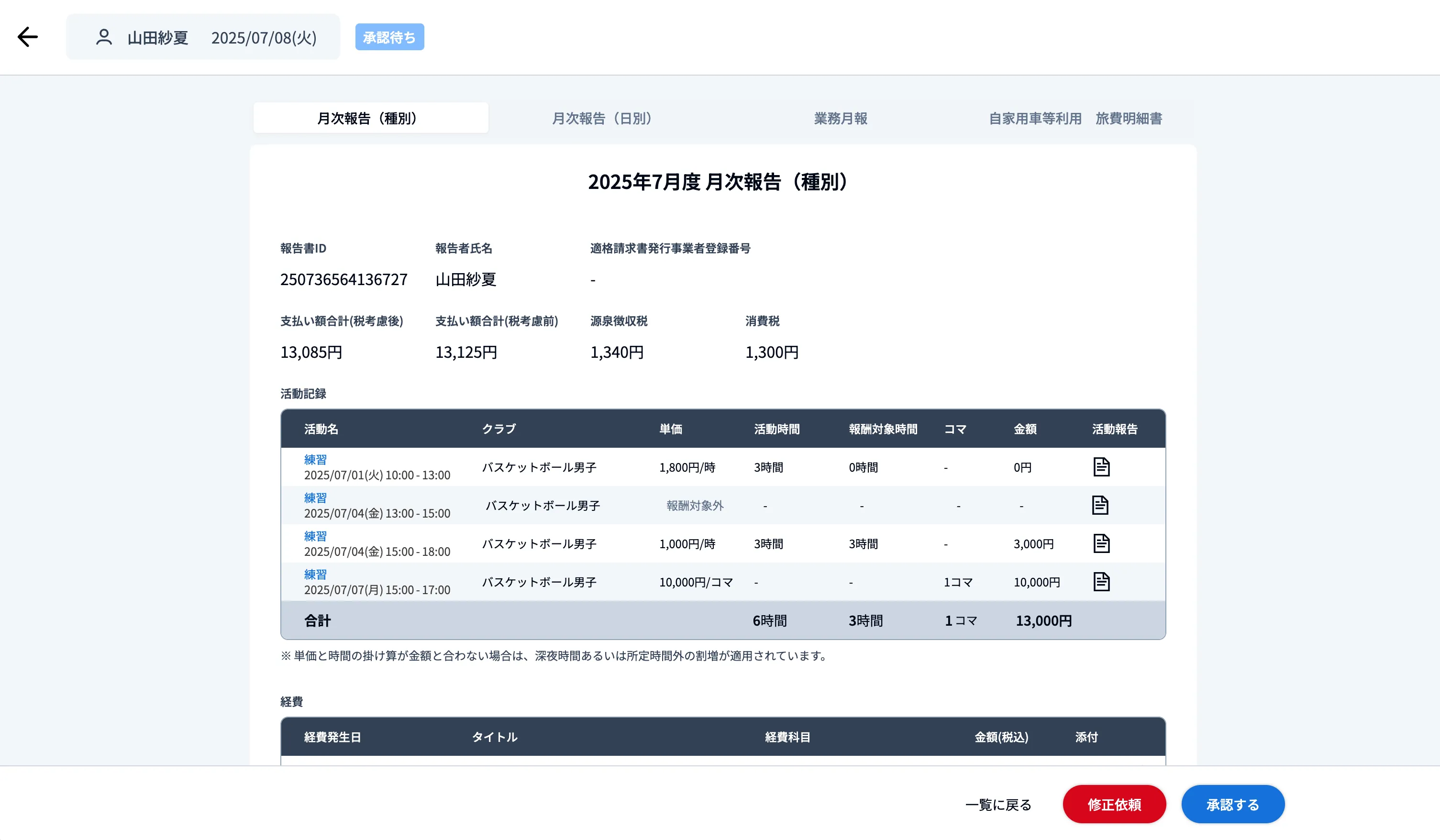Click 練習 link dated 2025/07/01
Viewport: 1440px width, 840px height.
click(315, 459)
